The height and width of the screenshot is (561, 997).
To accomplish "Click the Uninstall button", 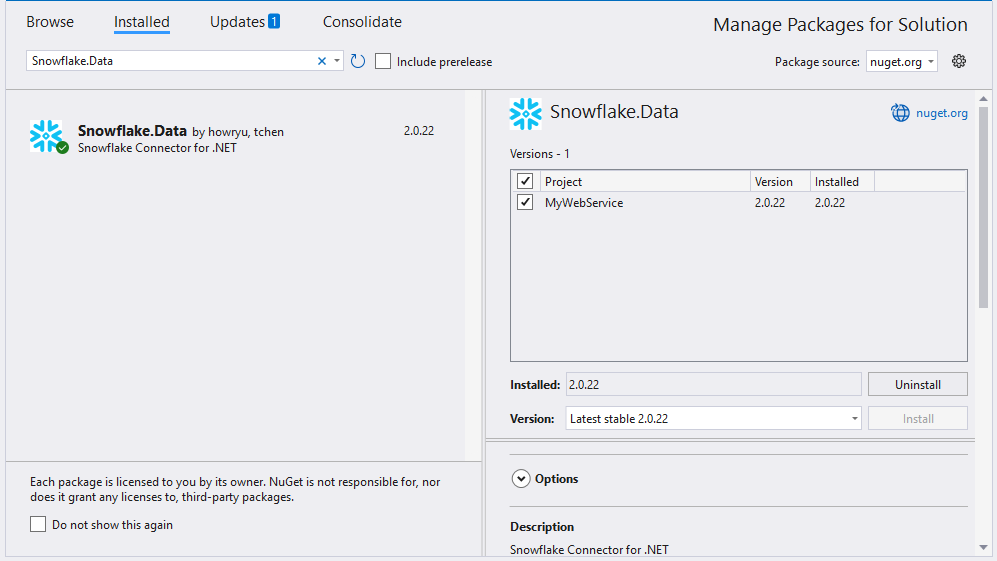I will (917, 385).
